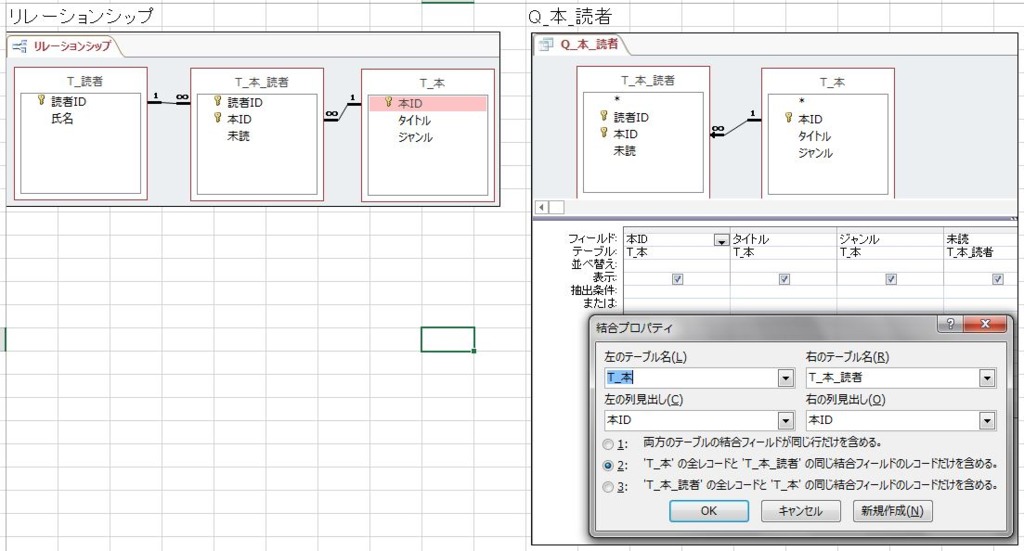Select join option 3 radio button
This screenshot has width=1024, height=551.
[x=608, y=486]
